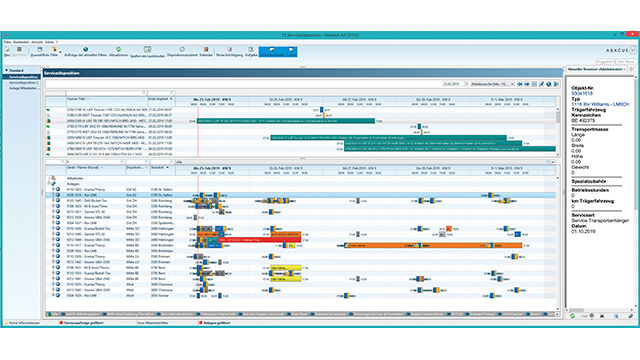The image size is (640, 360).
Task: Select Servicedisposition in left navigation
Action: point(23,77)
